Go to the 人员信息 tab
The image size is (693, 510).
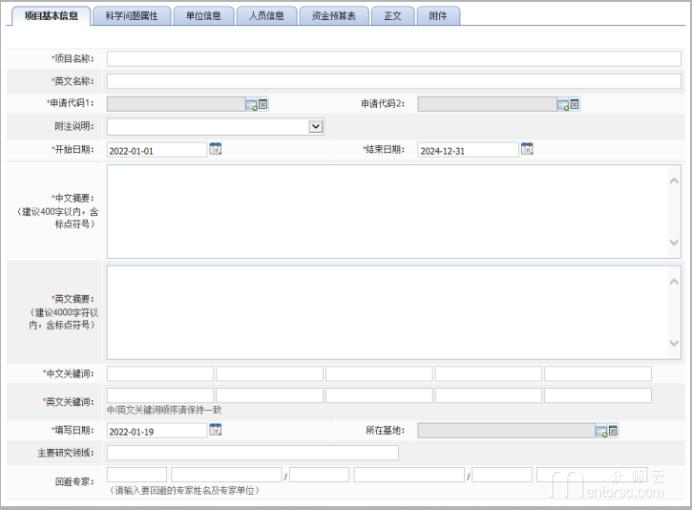pos(266,16)
